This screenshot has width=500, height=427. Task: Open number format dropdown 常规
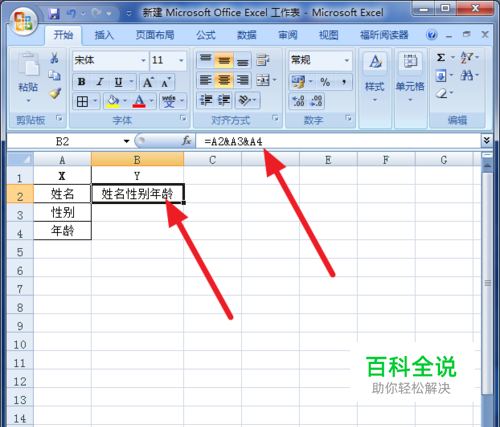(347, 60)
